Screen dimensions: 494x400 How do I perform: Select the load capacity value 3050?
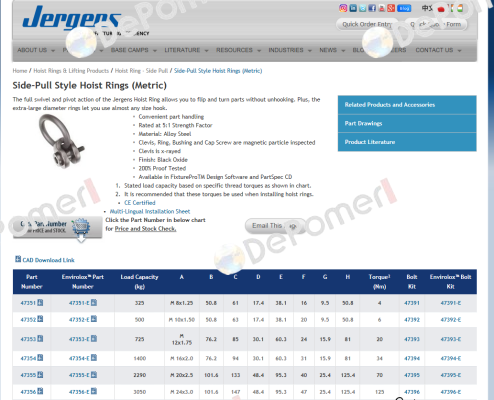coord(140,392)
